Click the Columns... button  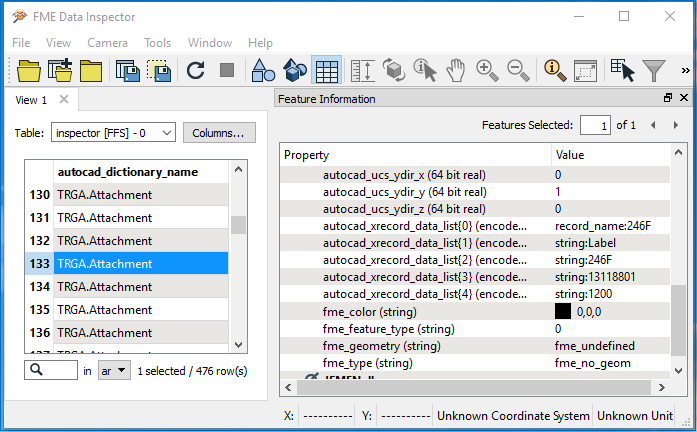click(x=219, y=132)
